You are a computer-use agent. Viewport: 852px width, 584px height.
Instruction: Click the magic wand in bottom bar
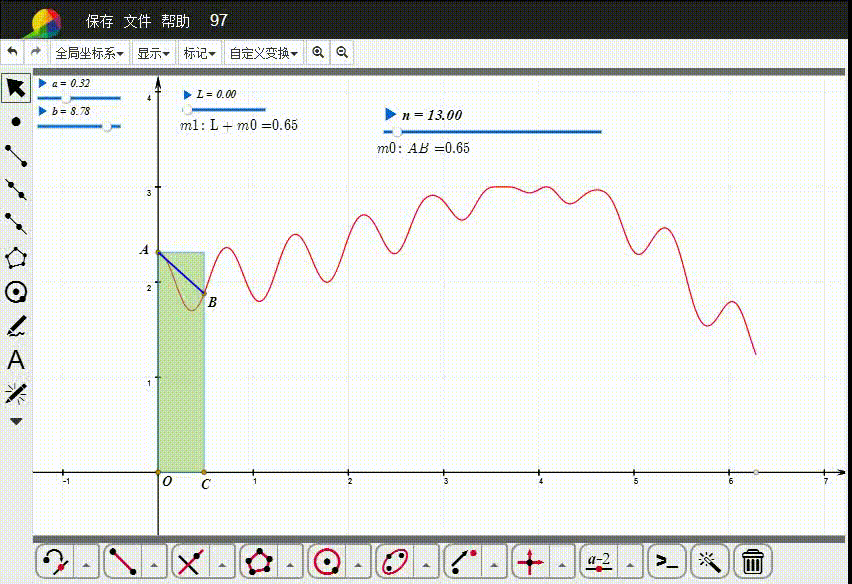point(710,561)
